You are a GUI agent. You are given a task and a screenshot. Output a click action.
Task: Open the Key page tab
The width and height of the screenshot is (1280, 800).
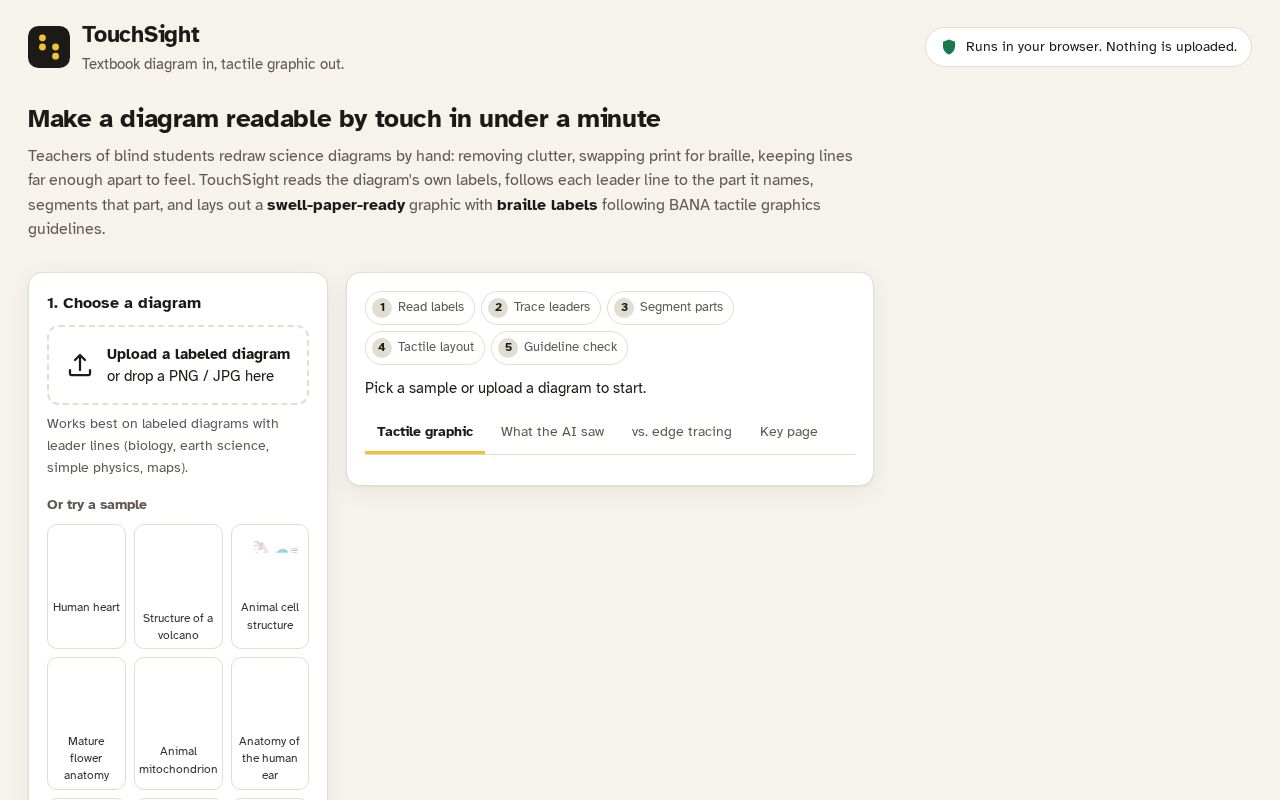point(789,432)
